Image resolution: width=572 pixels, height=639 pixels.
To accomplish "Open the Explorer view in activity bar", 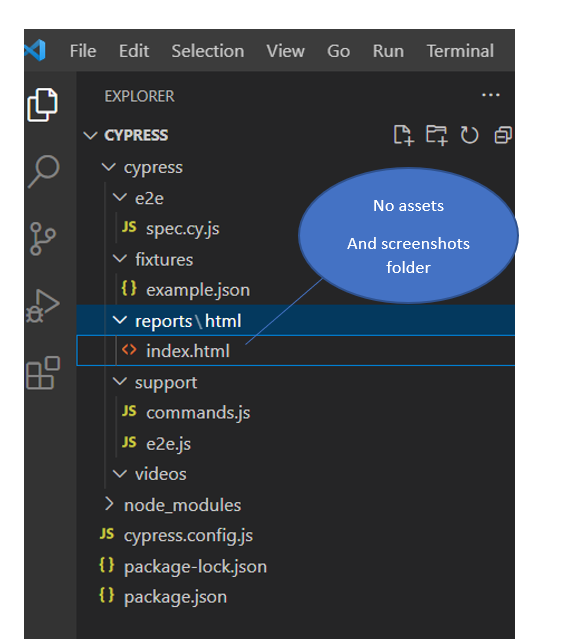I will tap(42, 105).
